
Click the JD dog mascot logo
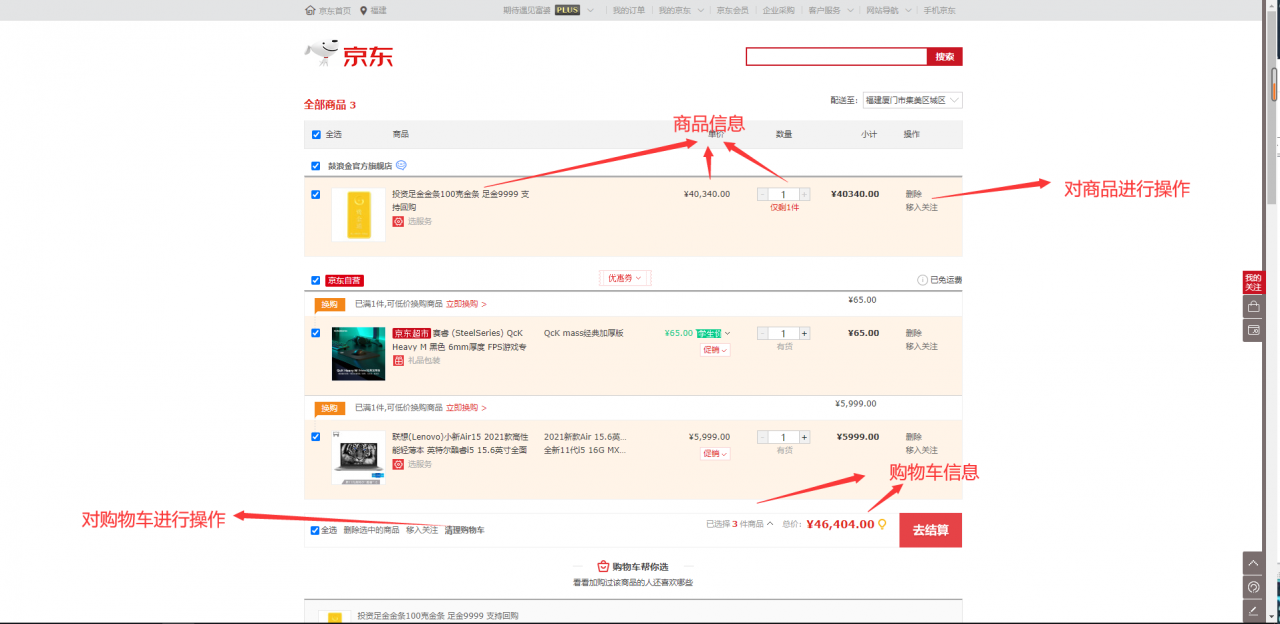[x=322, y=52]
